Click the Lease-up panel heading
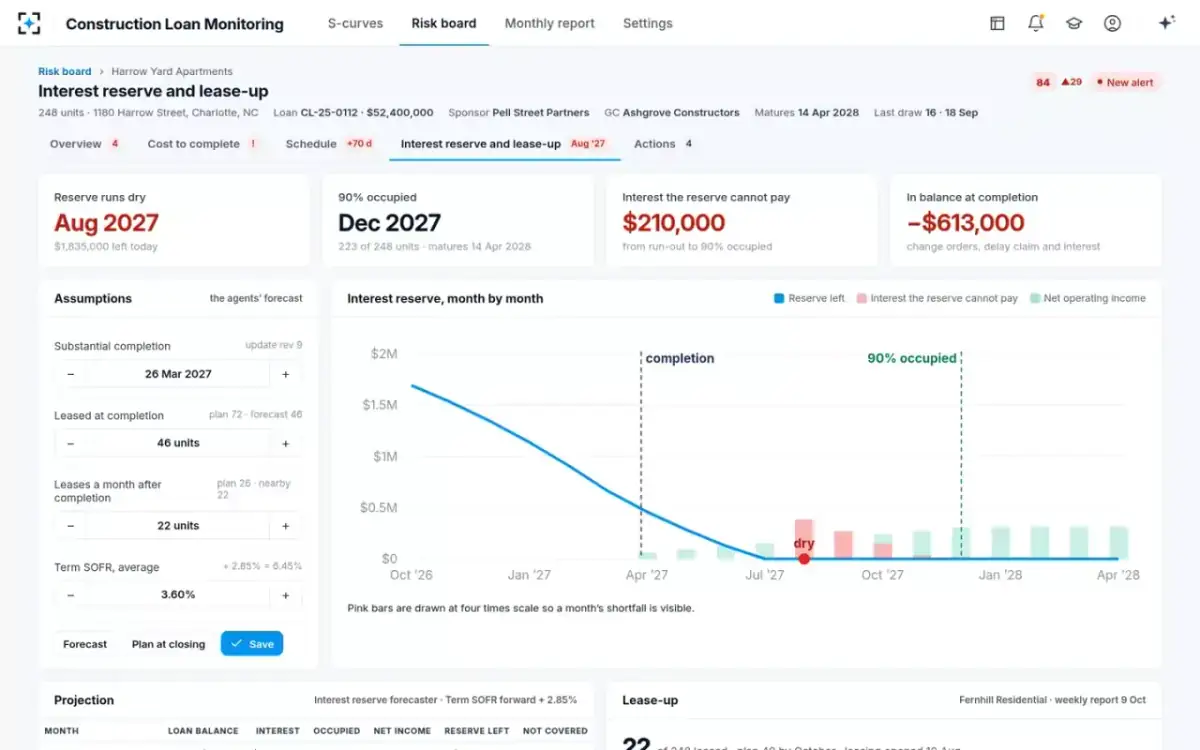The width and height of the screenshot is (1200, 750). 650,700
